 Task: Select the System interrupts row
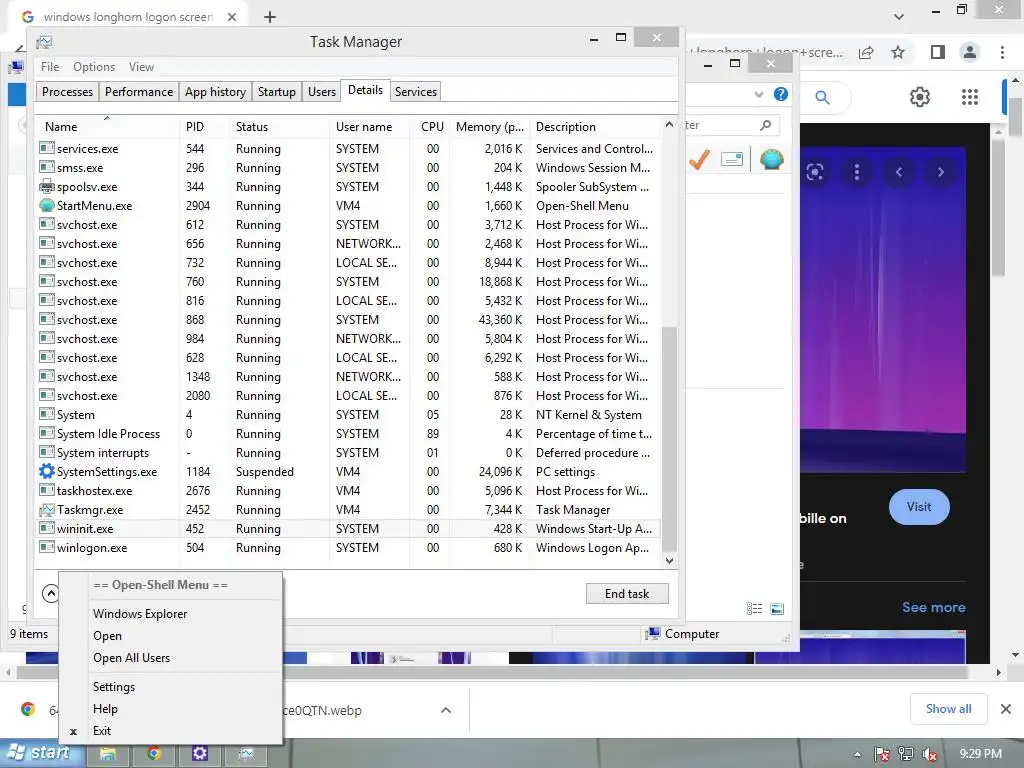tap(349, 453)
